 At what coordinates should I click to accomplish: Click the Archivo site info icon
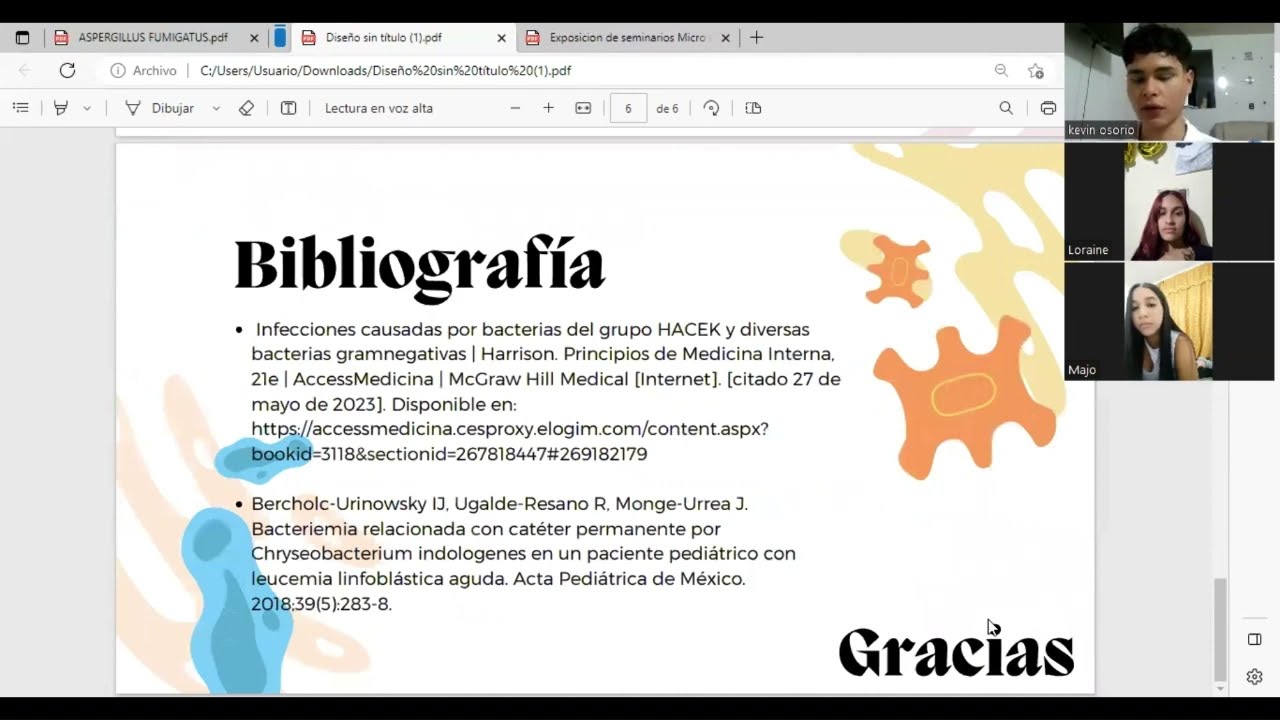coord(118,71)
